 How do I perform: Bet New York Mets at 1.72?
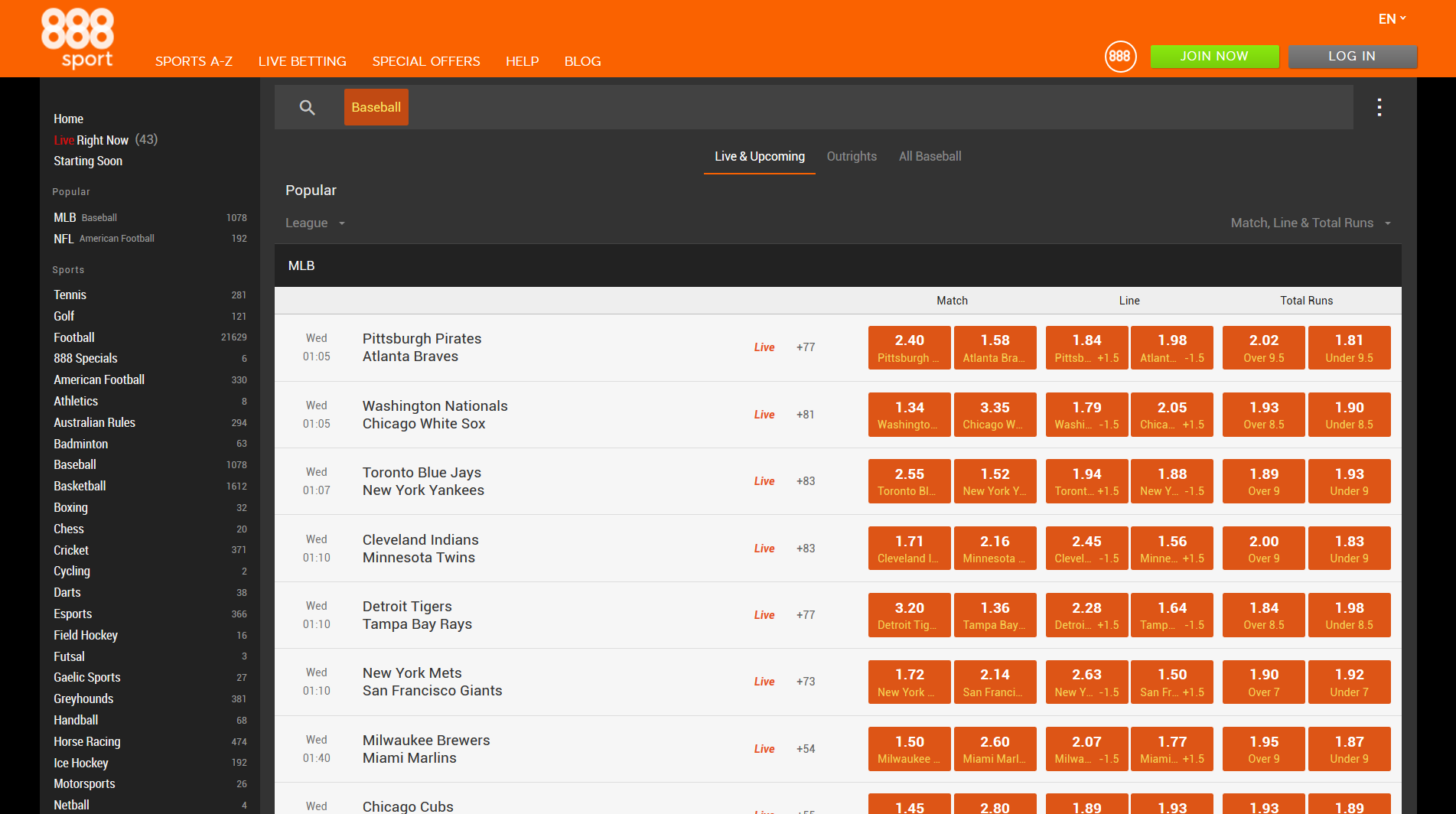pos(909,682)
